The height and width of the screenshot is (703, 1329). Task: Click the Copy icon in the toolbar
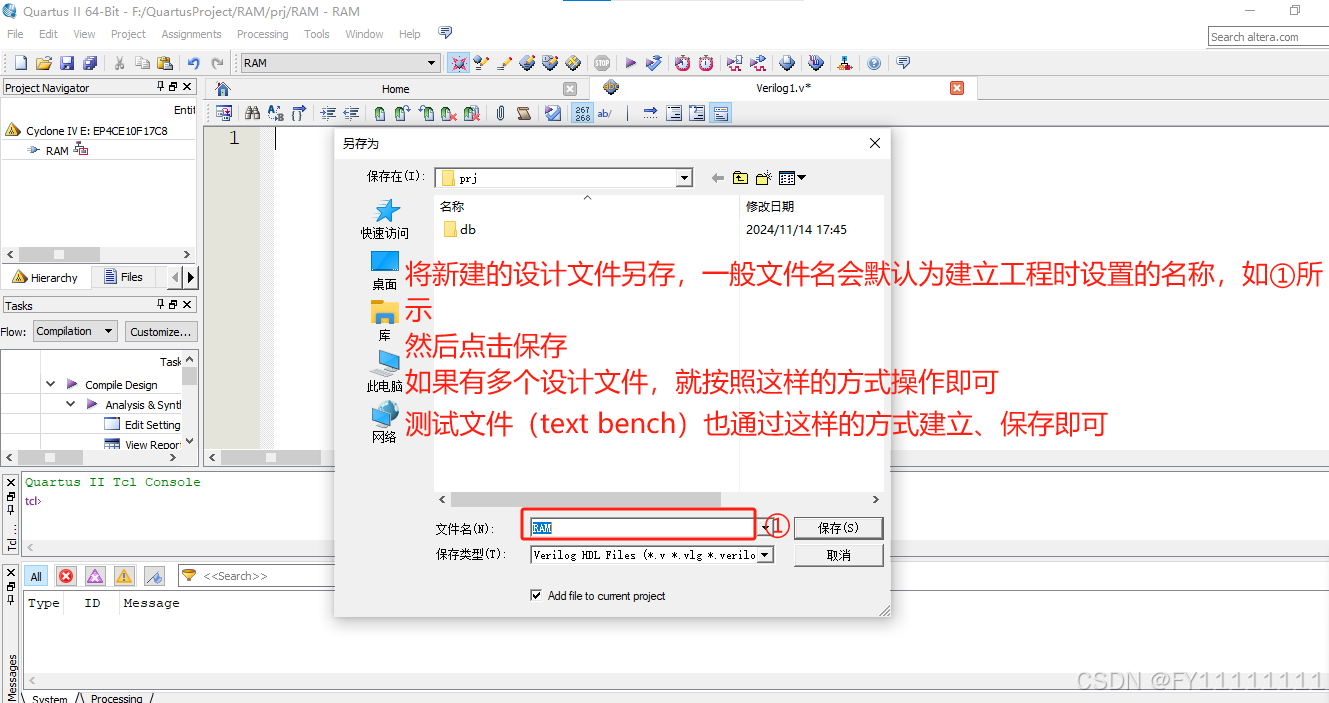point(142,63)
